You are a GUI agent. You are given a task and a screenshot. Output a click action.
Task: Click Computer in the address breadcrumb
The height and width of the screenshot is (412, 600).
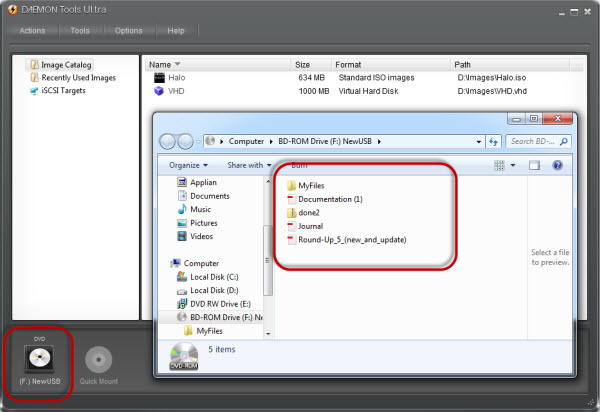(x=246, y=142)
